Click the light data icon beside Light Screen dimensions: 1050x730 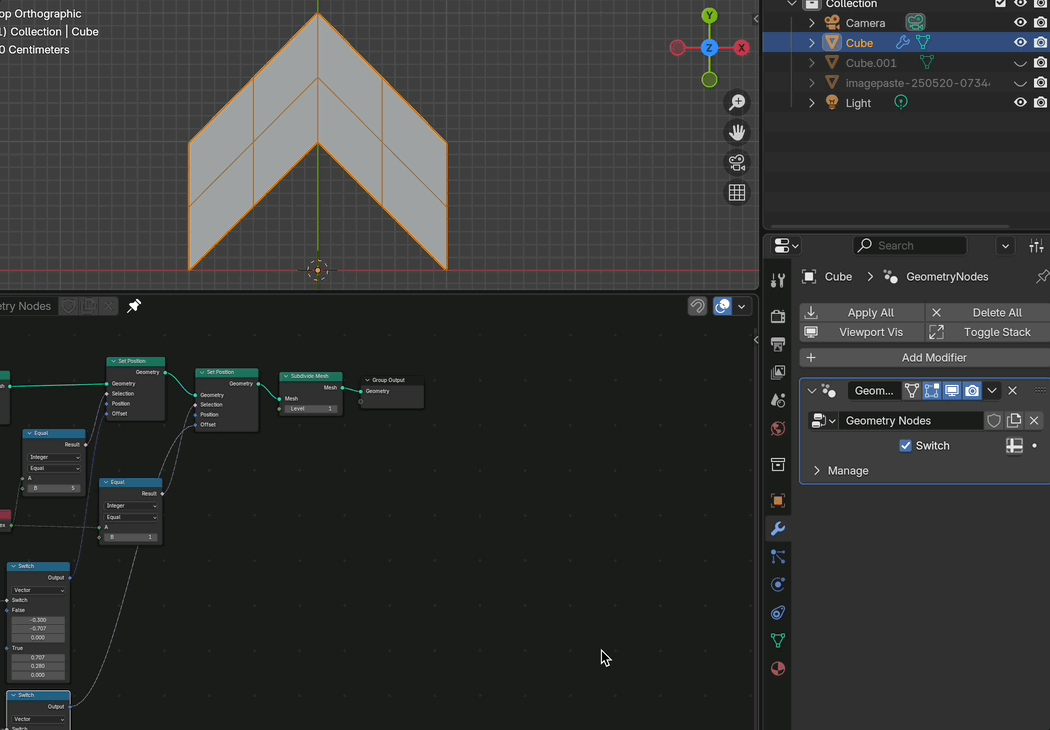(901, 102)
